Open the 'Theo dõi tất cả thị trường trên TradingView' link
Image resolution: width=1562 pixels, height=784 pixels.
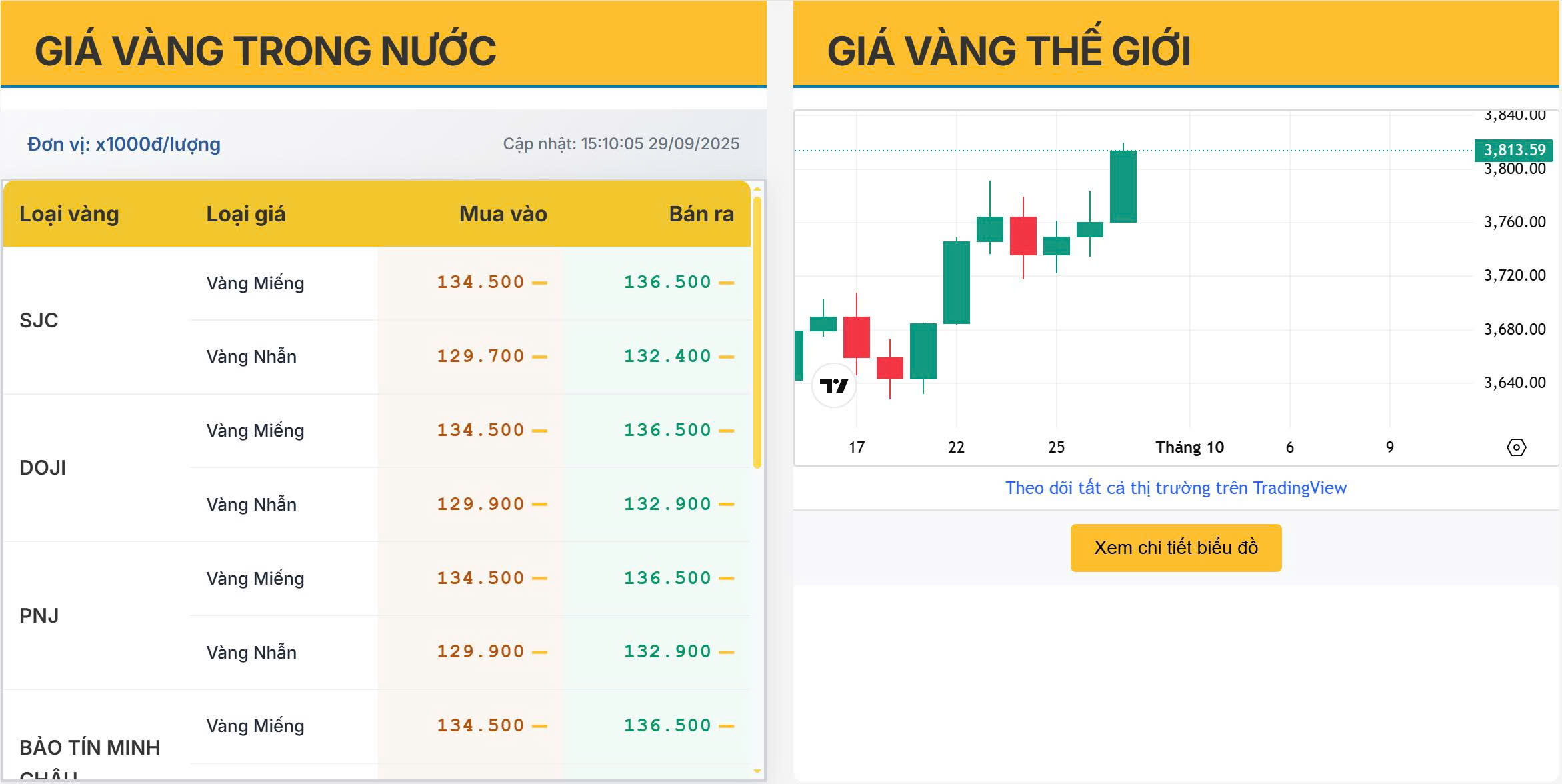[1175, 488]
